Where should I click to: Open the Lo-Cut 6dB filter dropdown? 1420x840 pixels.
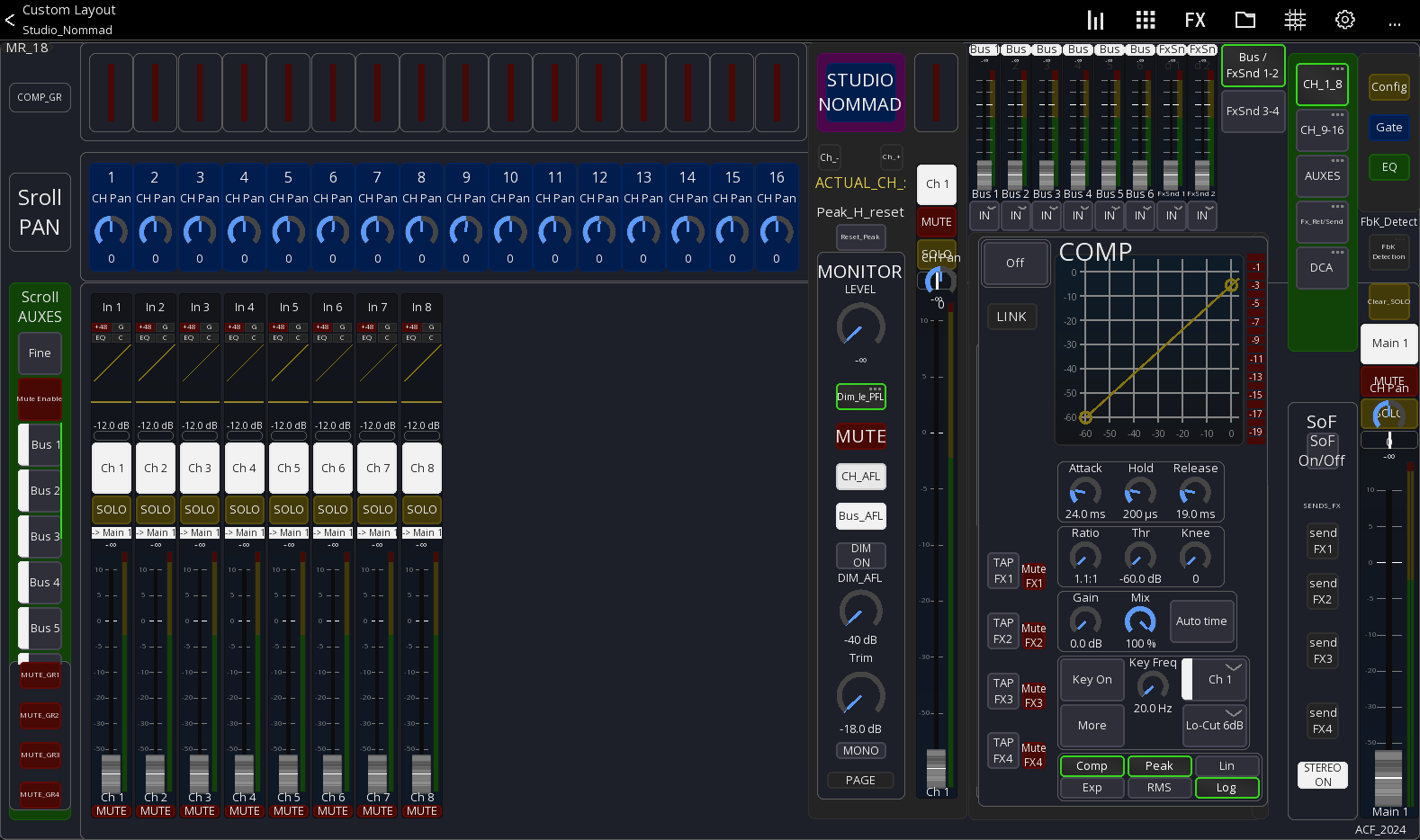coord(1214,725)
